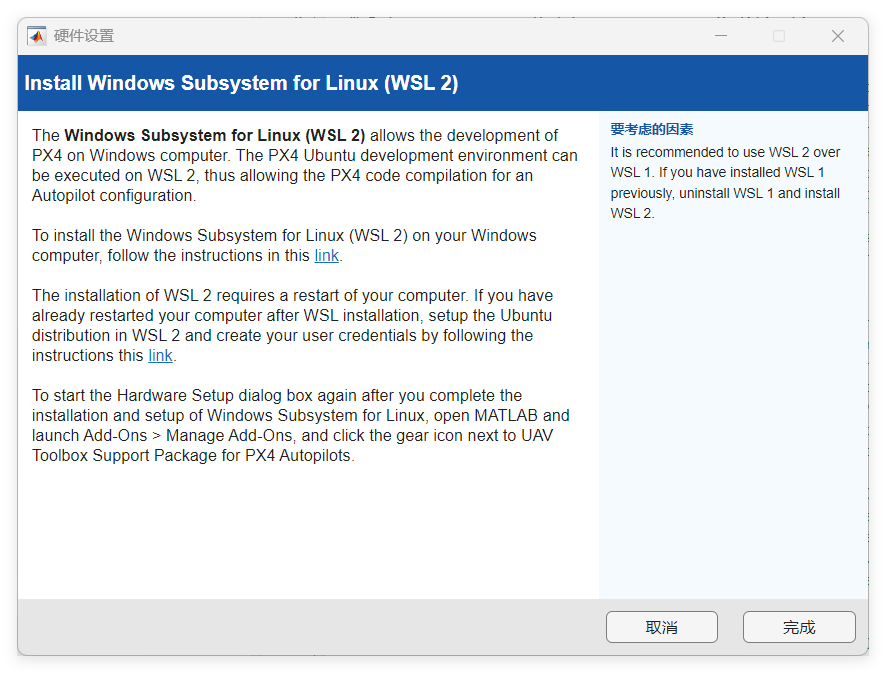Open the WSL 2 installation instructions link
The height and width of the screenshot is (673, 886).
tap(327, 256)
